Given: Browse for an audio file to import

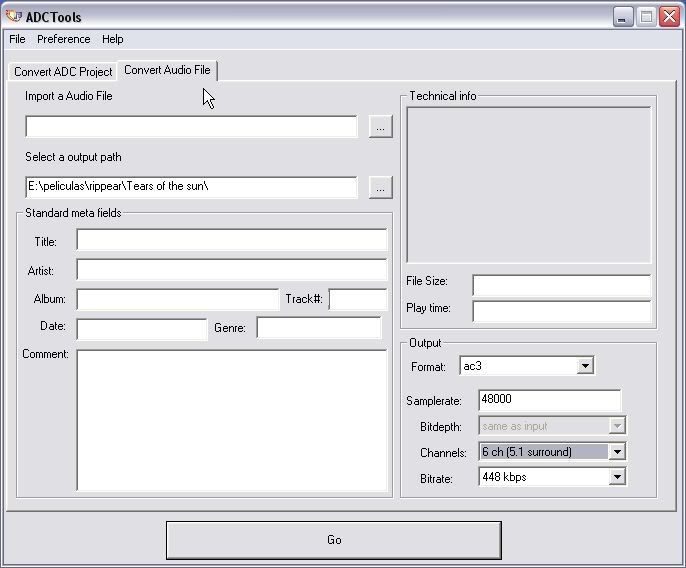Looking at the screenshot, I should click(x=380, y=127).
